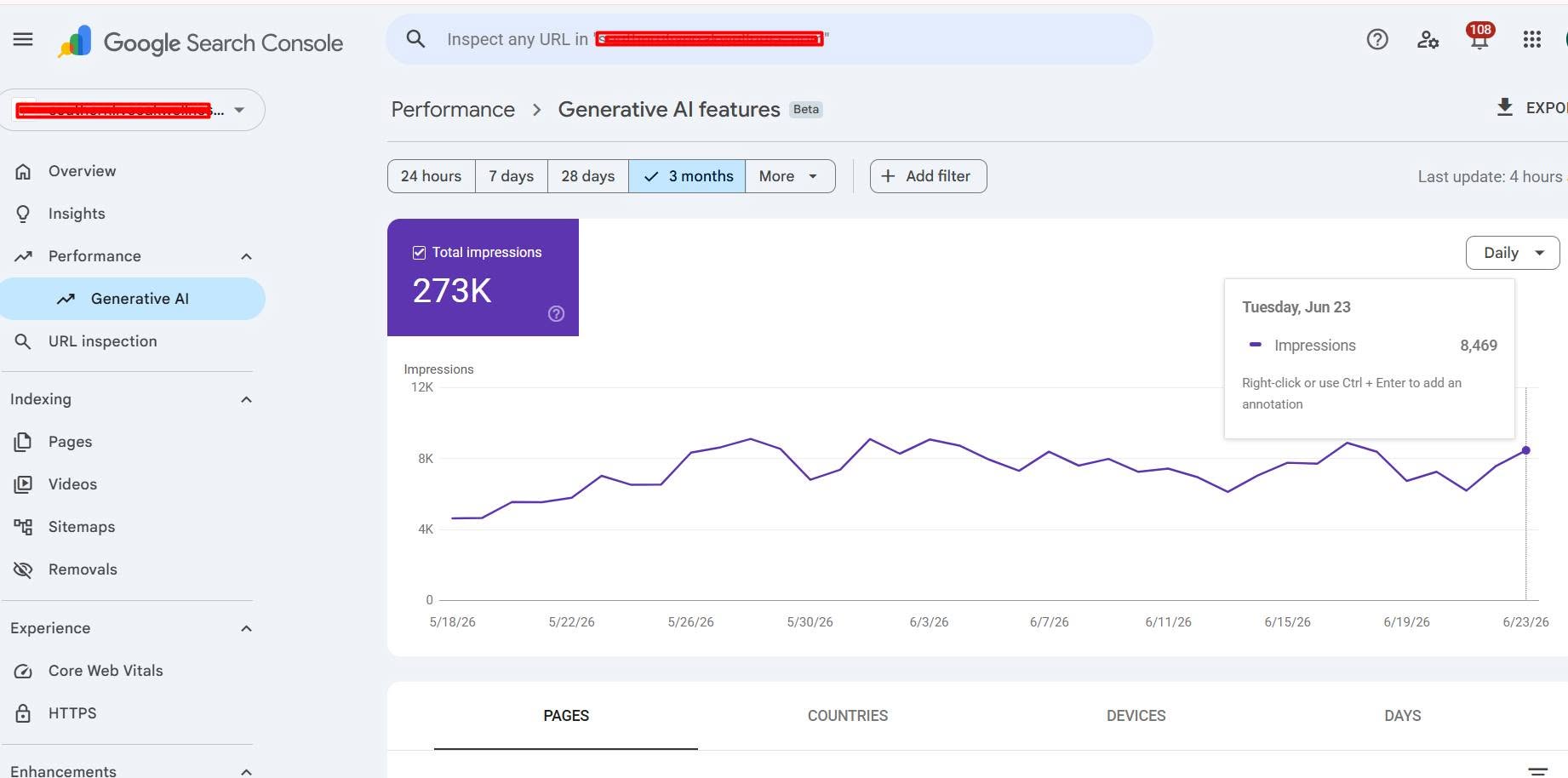Click the help question mark icon

coord(1377,39)
